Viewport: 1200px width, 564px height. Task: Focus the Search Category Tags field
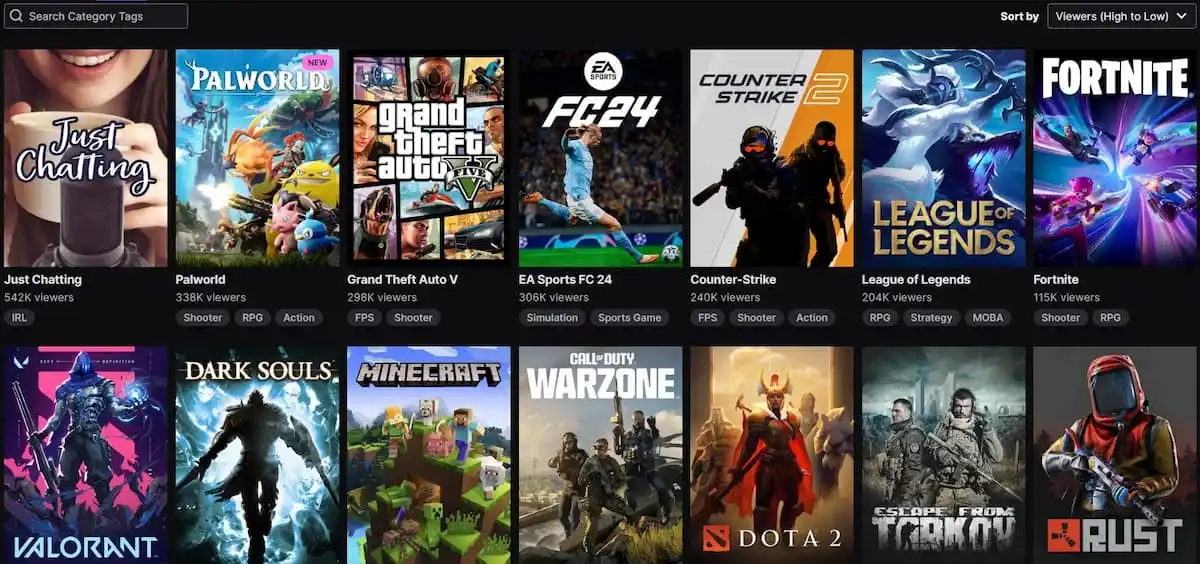click(96, 16)
